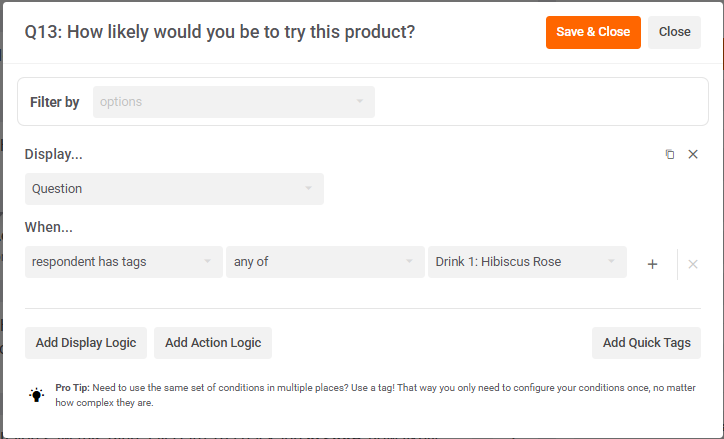
Task: Click Add Action Logic
Action: pyautogui.click(x=213, y=343)
